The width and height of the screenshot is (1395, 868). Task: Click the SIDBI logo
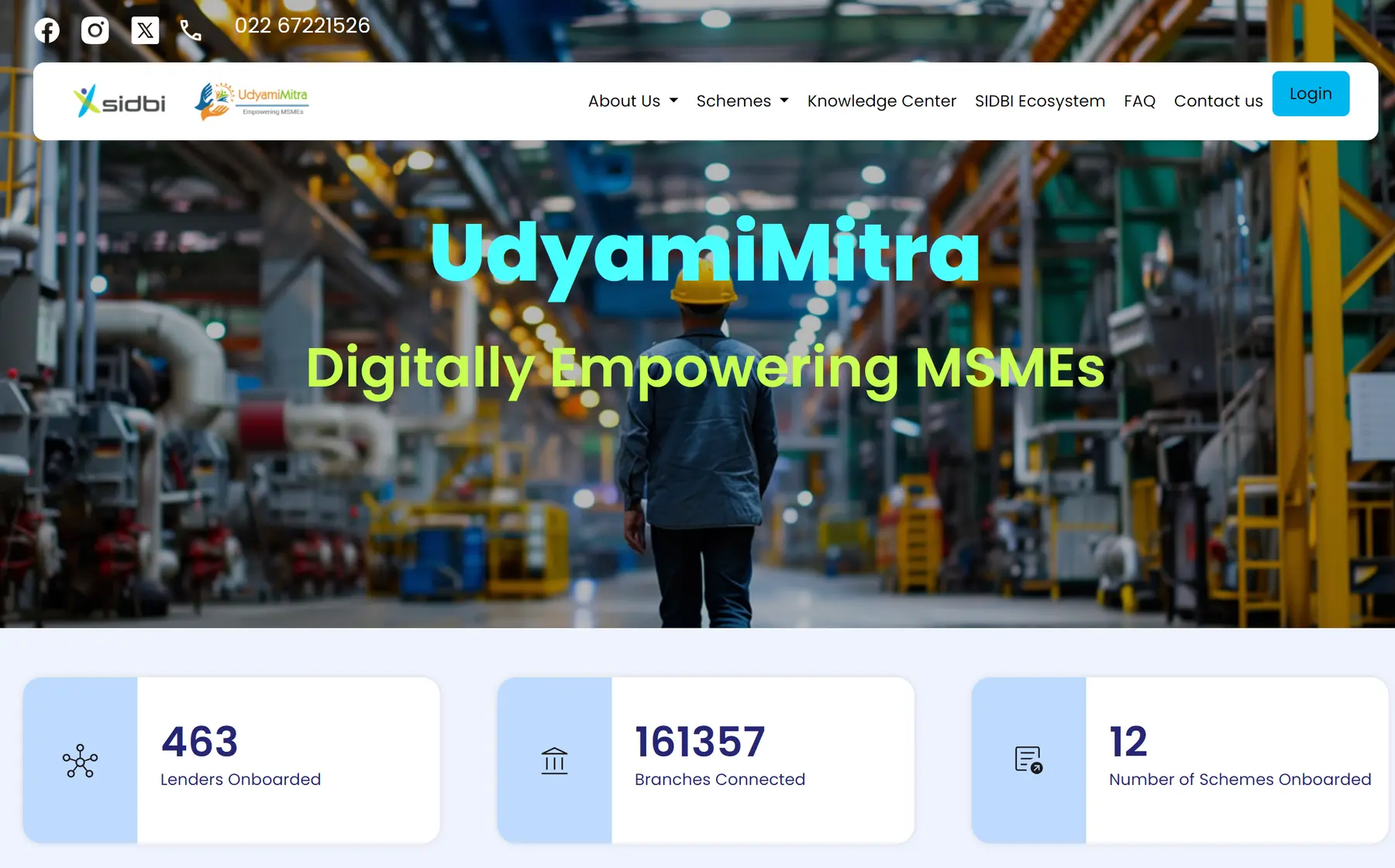point(119,102)
